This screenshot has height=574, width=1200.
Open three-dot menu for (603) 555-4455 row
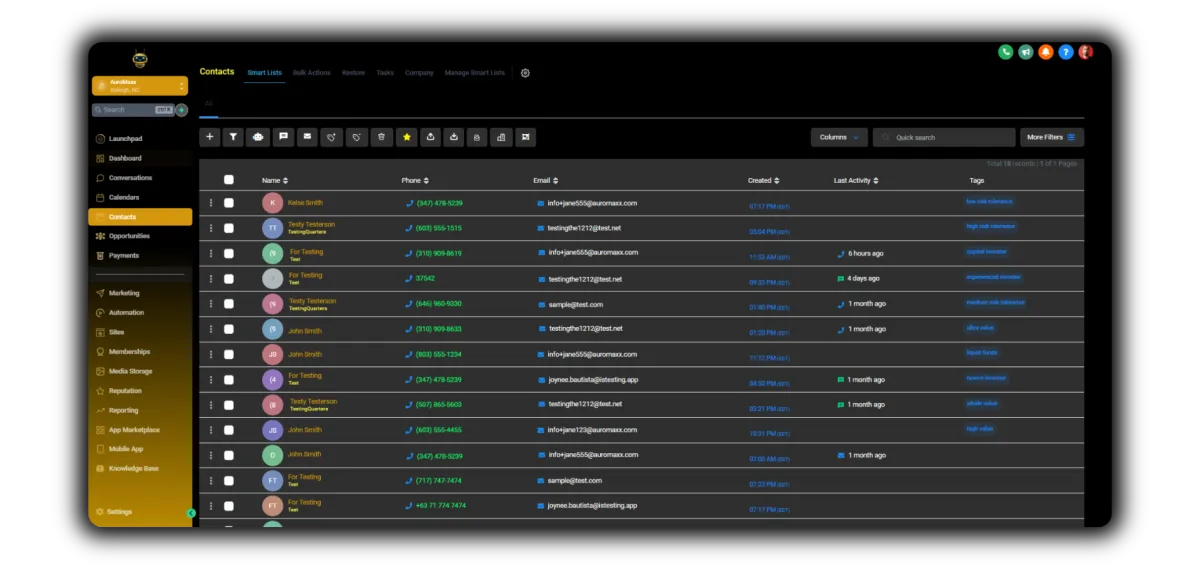[211, 430]
